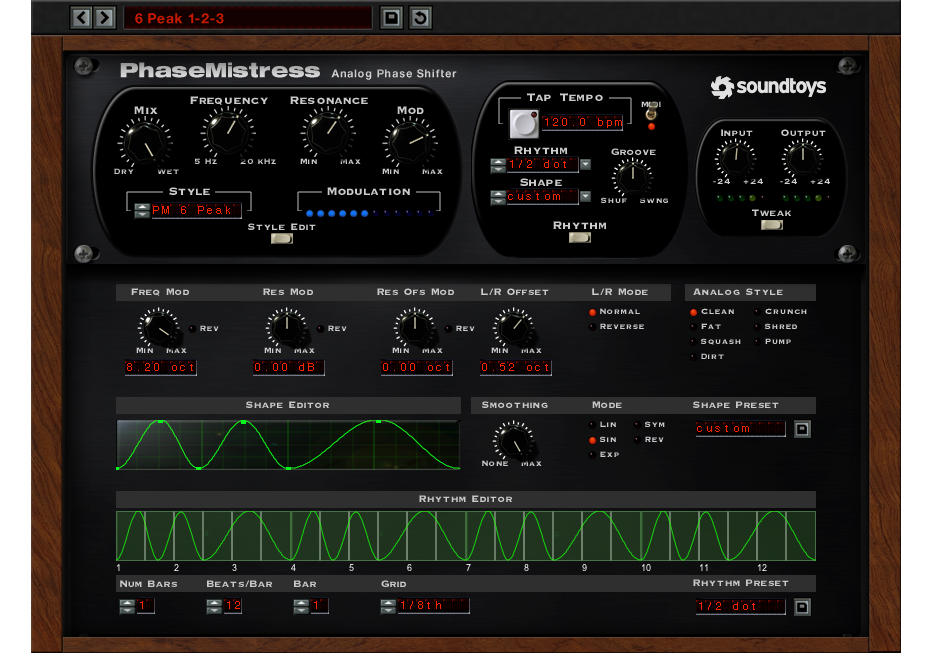The image size is (933, 653).
Task: Enable Rev for Res Mod
Action: pyautogui.click(x=321, y=329)
